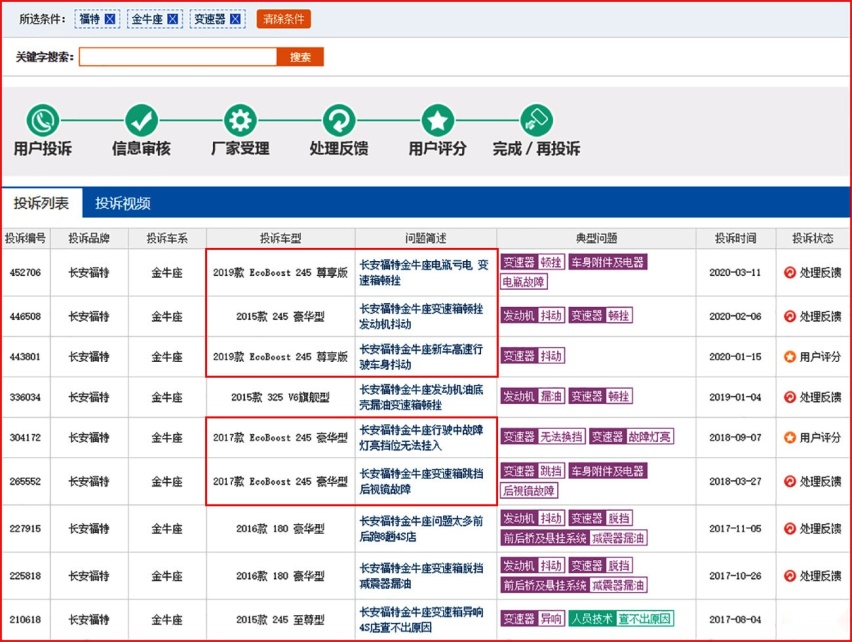Open complaint 长安福特金牛座变速箱脱挡减震器漏油
The width and height of the screenshot is (852, 642).
click(421, 576)
